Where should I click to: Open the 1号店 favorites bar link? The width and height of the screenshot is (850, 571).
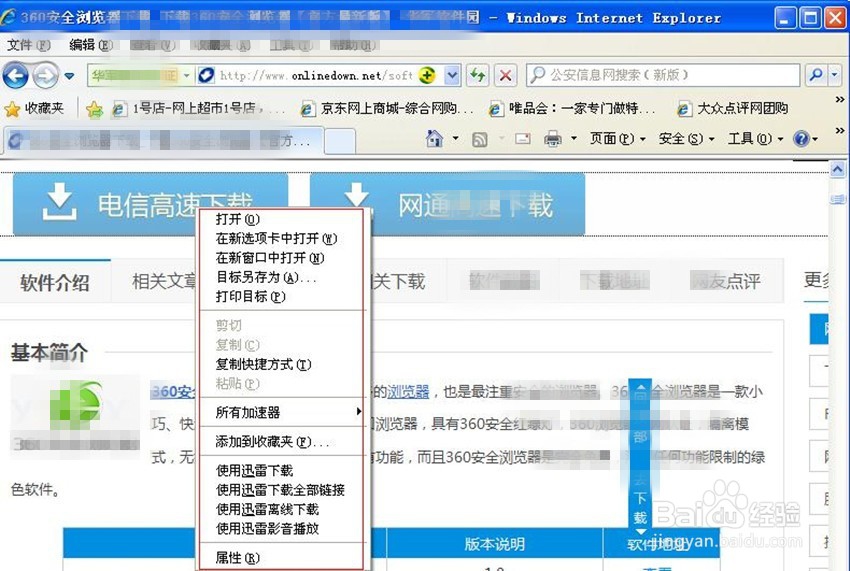pos(197,109)
